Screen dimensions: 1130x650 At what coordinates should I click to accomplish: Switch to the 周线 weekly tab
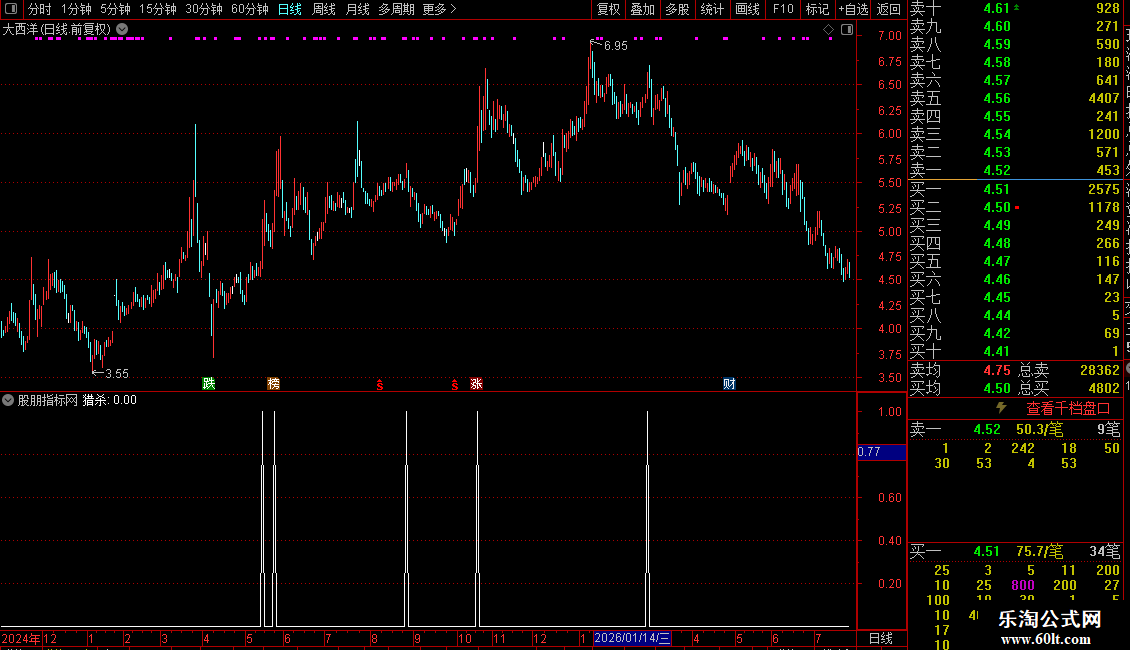[324, 9]
